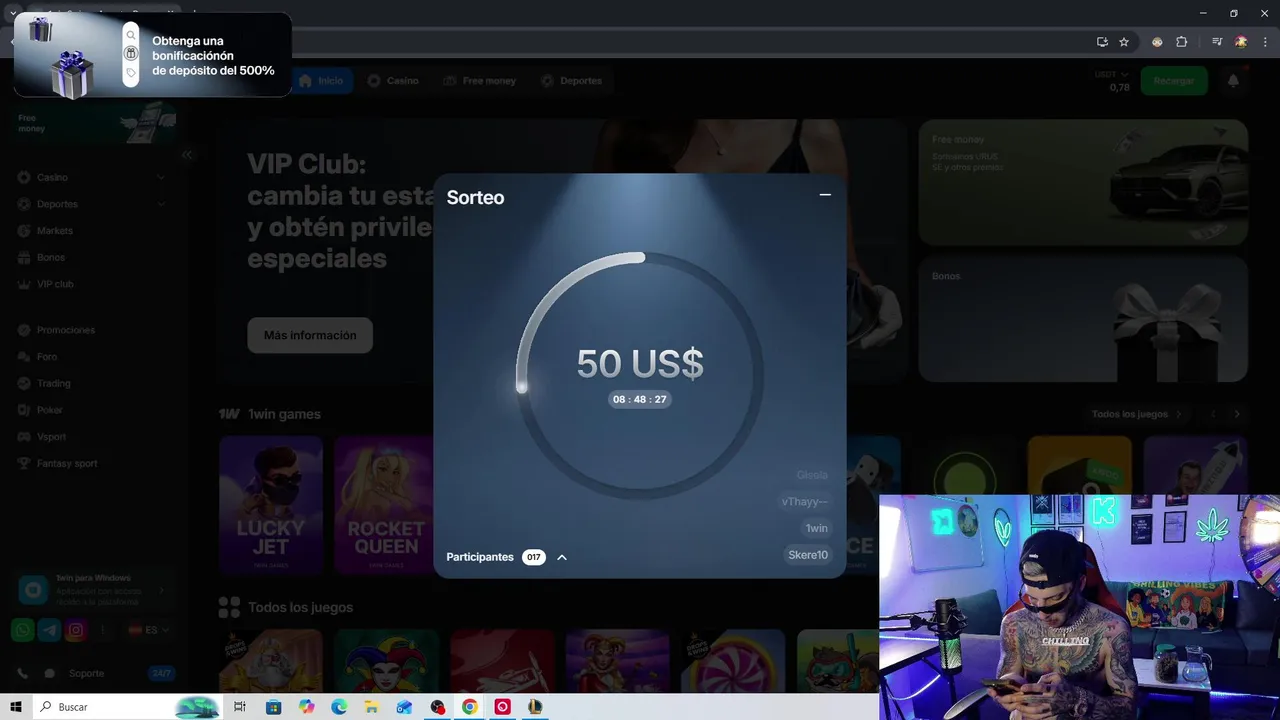Screen dimensions: 1280x720
Task: Open Task View in taskbar
Action: pyautogui.click(x=240, y=707)
